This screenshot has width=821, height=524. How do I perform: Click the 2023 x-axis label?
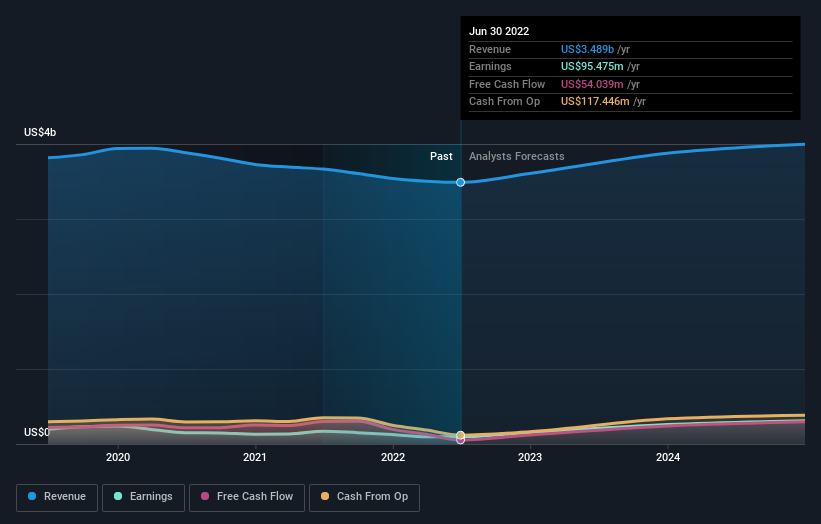[530, 457]
